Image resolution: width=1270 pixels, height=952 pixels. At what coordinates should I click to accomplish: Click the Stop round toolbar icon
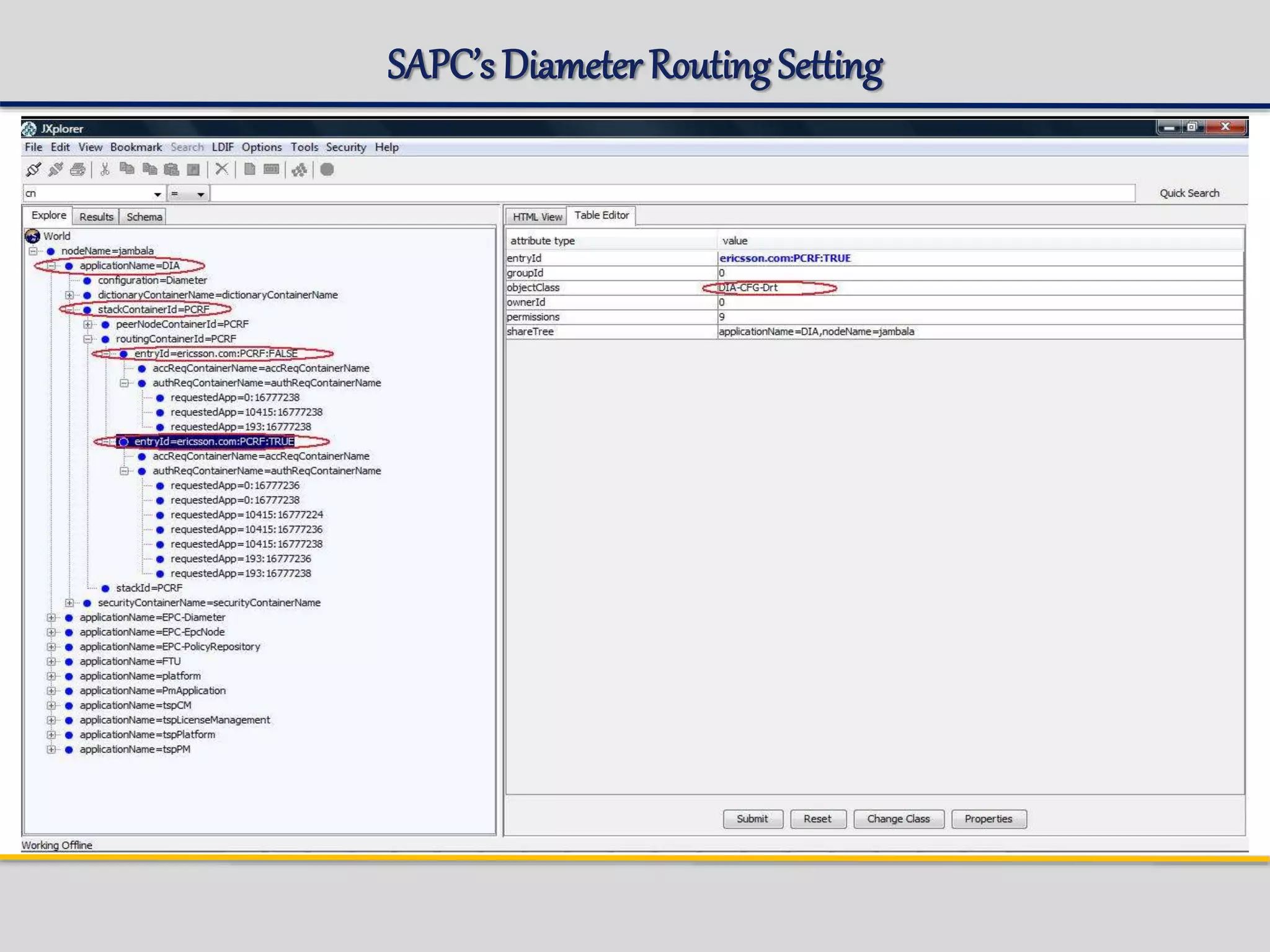tap(327, 169)
